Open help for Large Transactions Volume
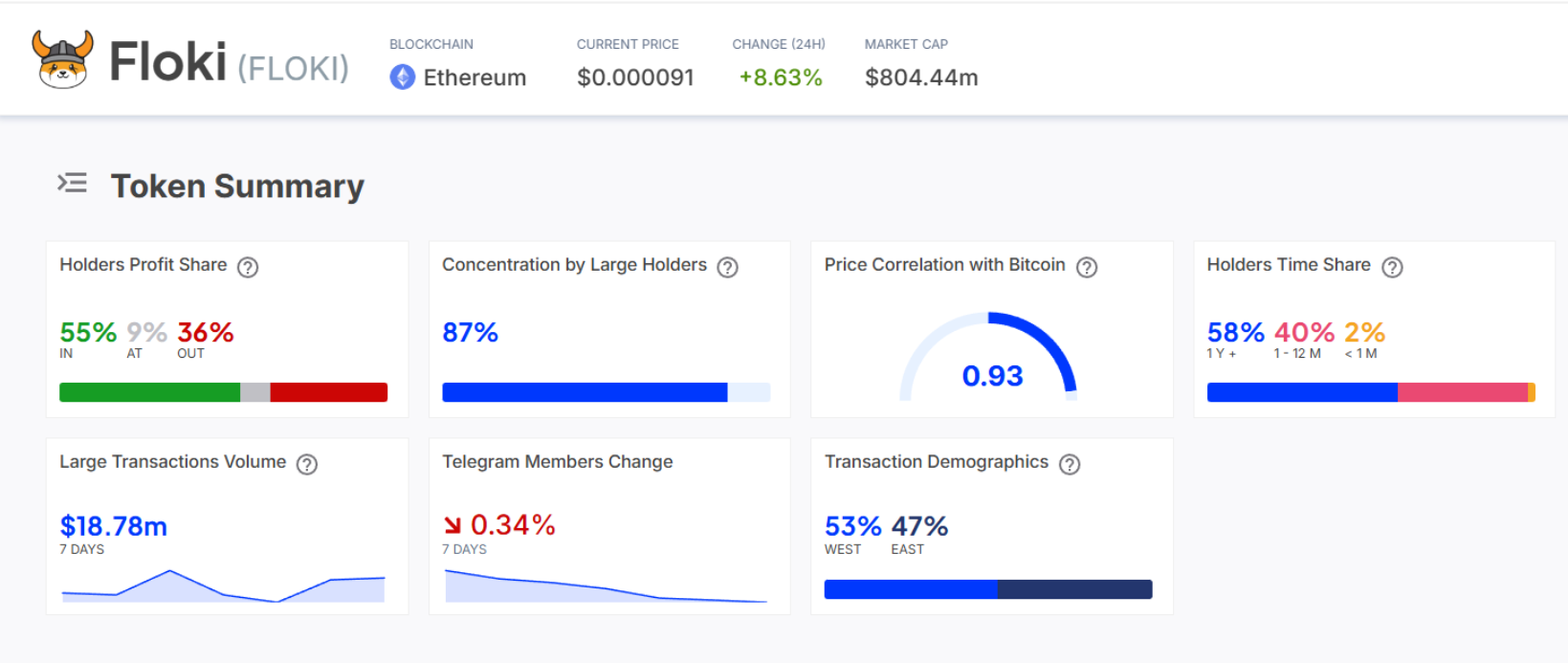 click(307, 464)
